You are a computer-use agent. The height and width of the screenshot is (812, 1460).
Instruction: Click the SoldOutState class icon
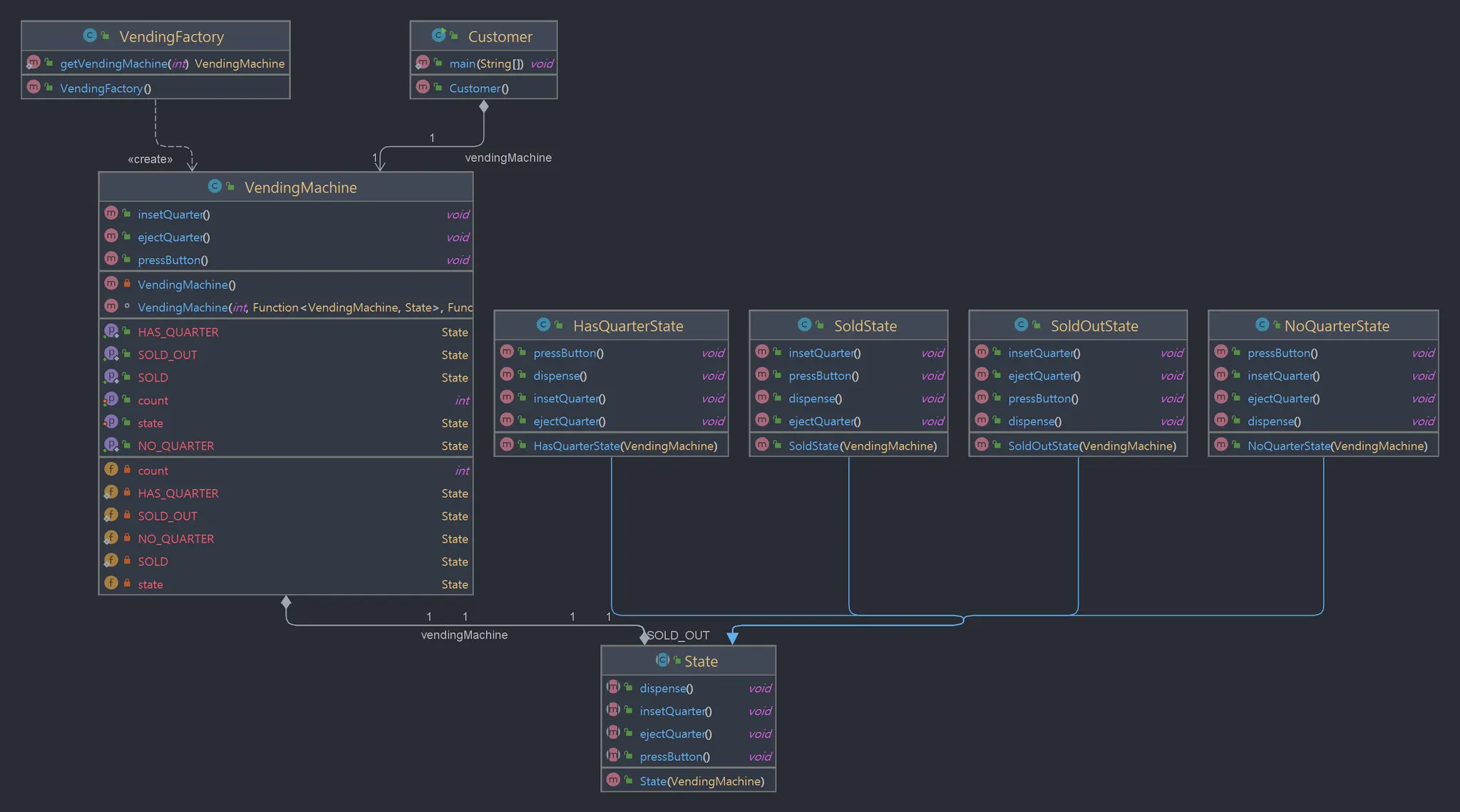(x=1021, y=324)
